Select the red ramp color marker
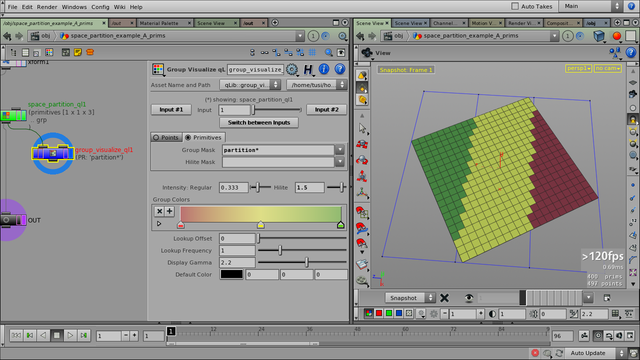This screenshot has width=640, height=360. [181, 225]
